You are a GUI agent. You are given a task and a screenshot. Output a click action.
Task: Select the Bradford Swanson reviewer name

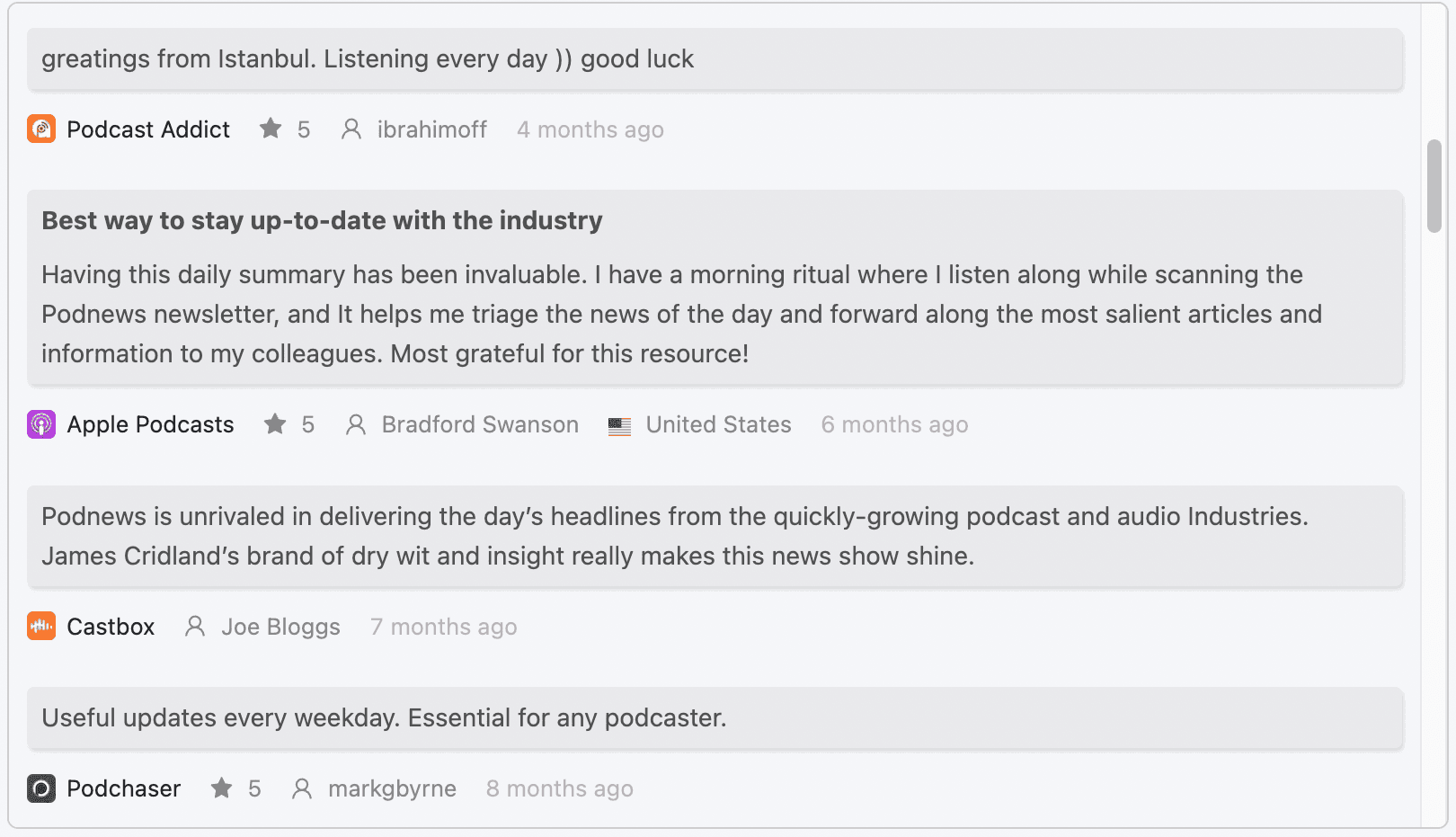click(x=480, y=424)
